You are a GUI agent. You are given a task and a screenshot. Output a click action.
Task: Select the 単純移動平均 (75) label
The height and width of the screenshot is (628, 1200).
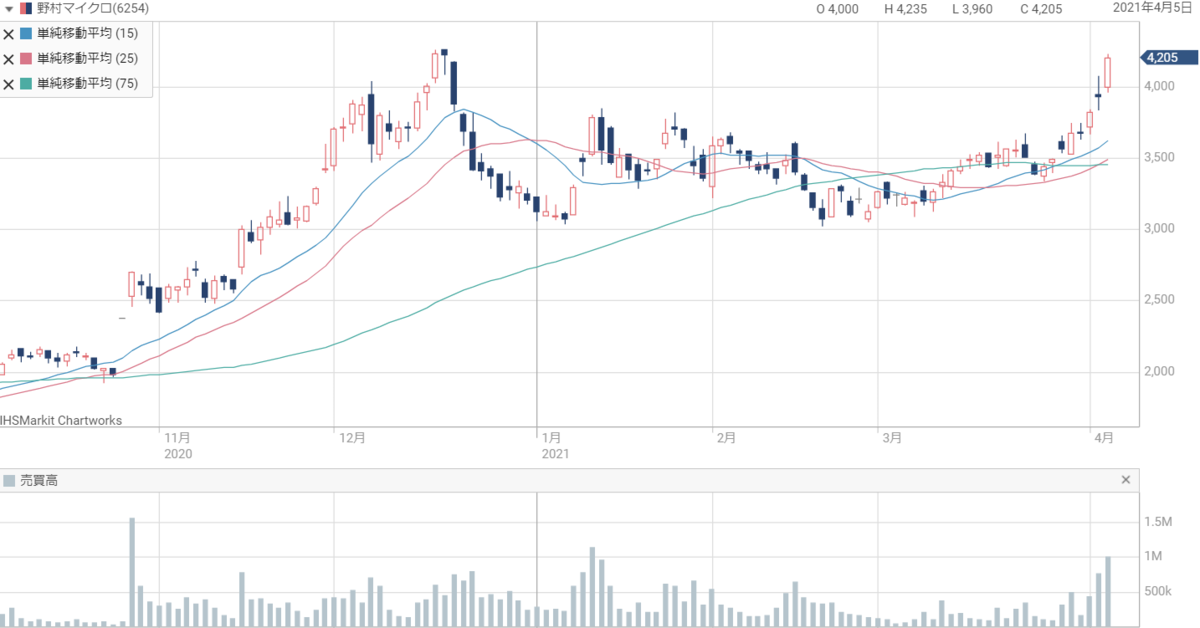click(x=87, y=85)
